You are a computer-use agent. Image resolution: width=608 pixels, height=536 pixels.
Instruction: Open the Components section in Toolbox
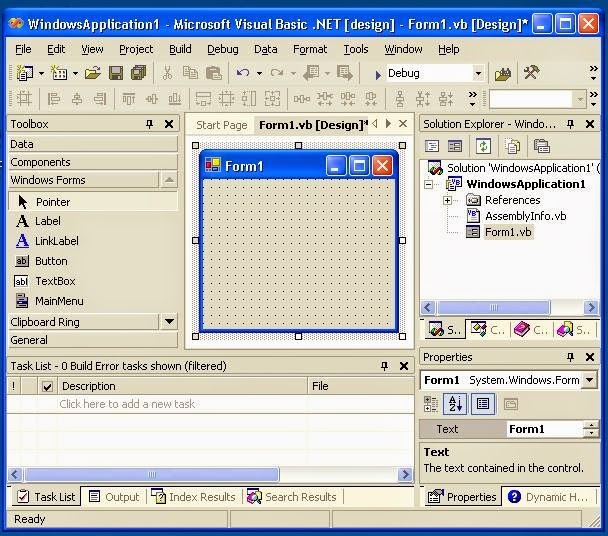(93, 162)
